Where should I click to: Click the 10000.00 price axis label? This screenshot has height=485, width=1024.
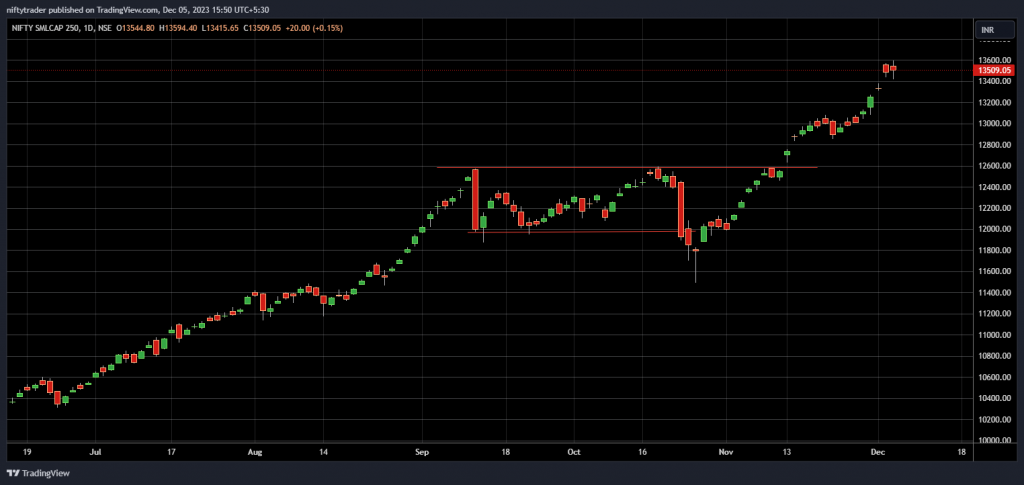tap(995, 441)
